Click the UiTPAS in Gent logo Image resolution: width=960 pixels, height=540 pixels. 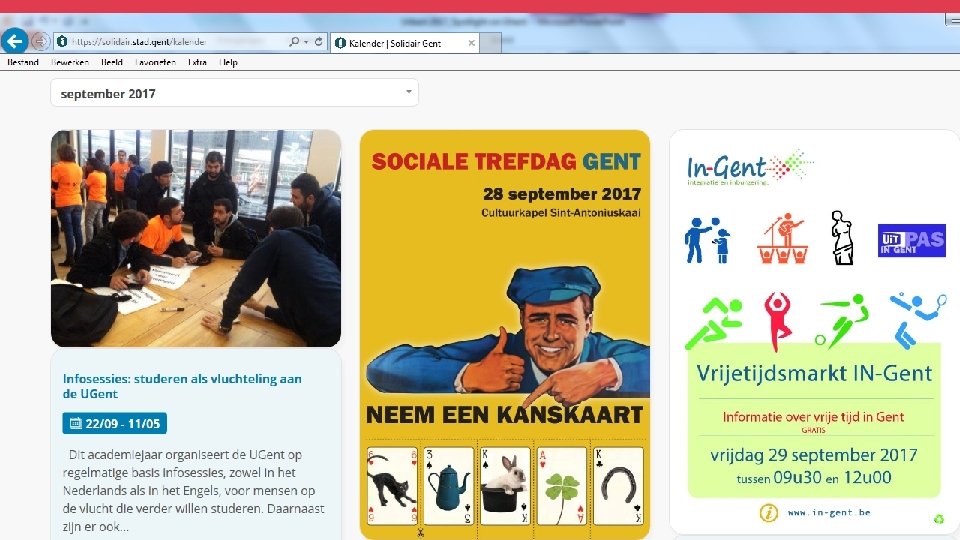(x=912, y=240)
